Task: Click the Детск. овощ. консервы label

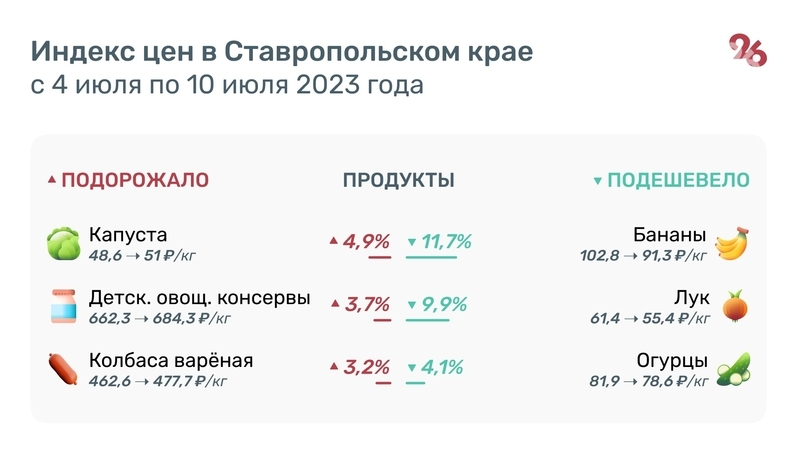Action: tap(199, 298)
